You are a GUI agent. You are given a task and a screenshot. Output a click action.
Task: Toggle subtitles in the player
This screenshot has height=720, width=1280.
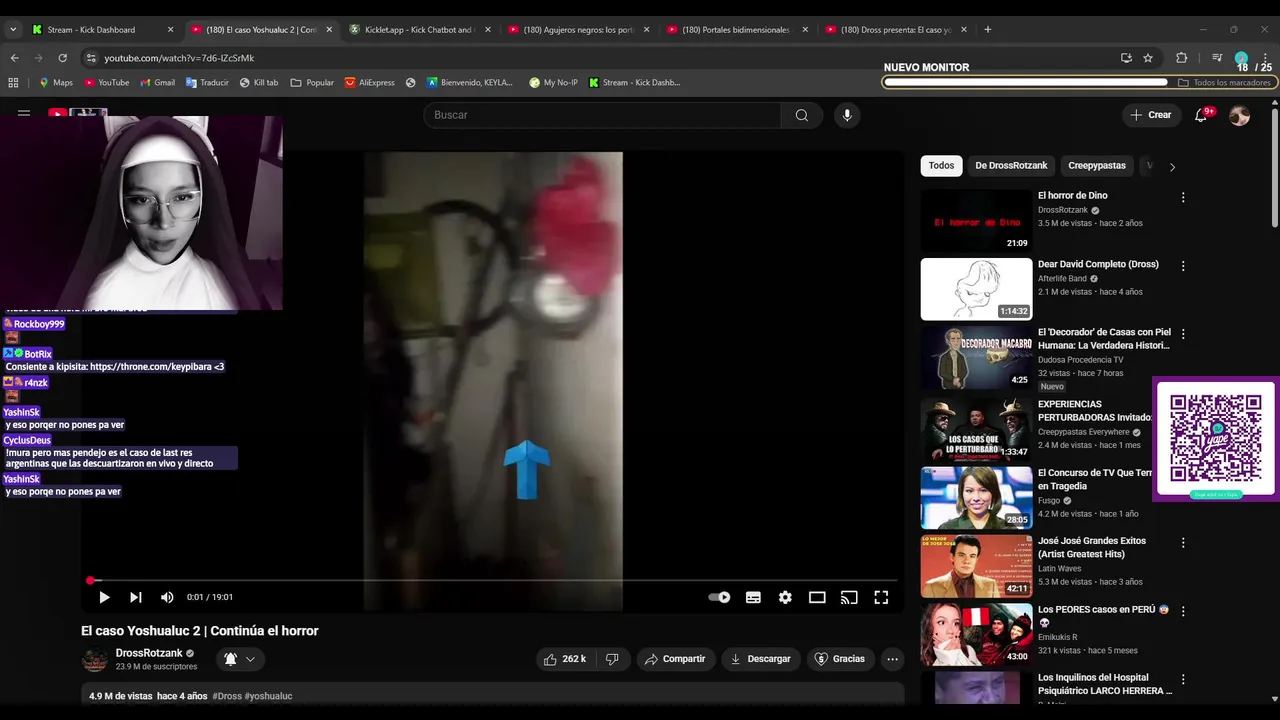tap(753, 597)
